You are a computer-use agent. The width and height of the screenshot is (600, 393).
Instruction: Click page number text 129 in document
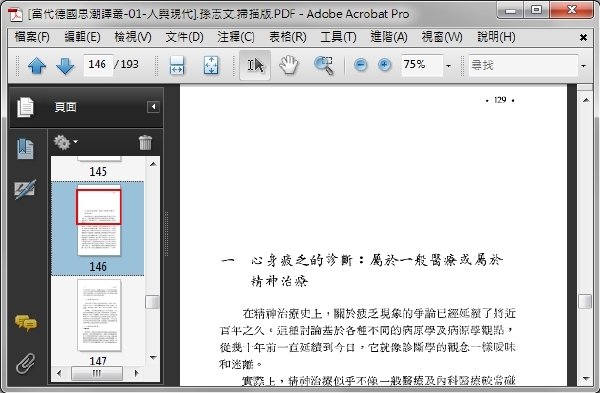(500, 100)
